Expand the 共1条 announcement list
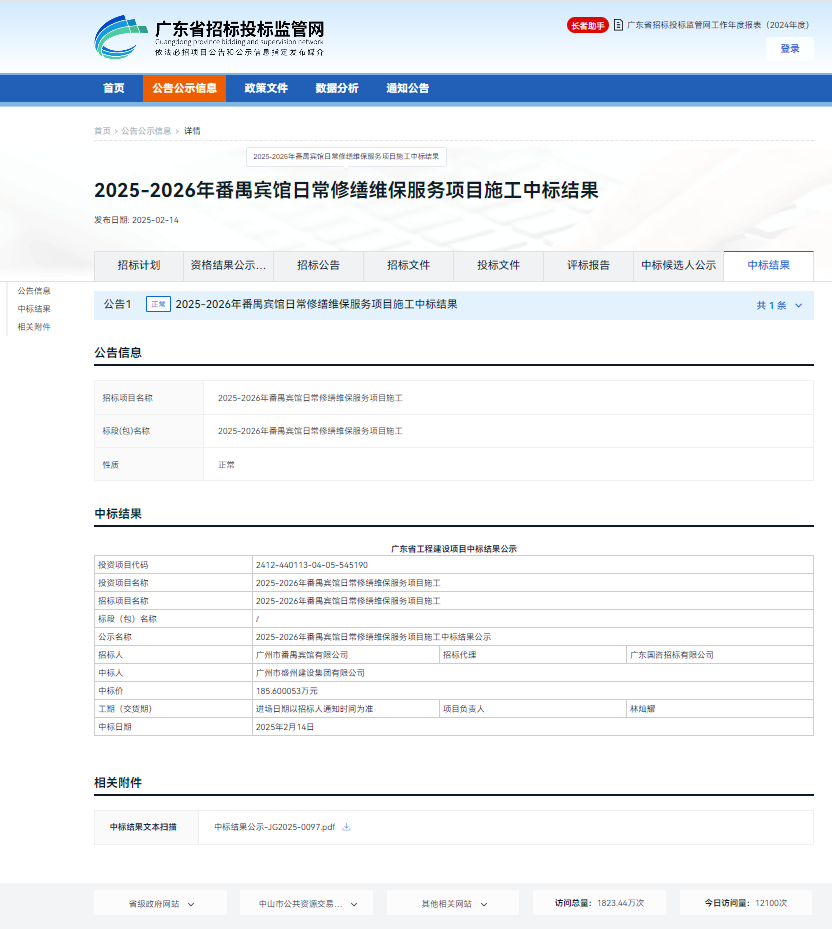832x929 pixels. (x=779, y=305)
